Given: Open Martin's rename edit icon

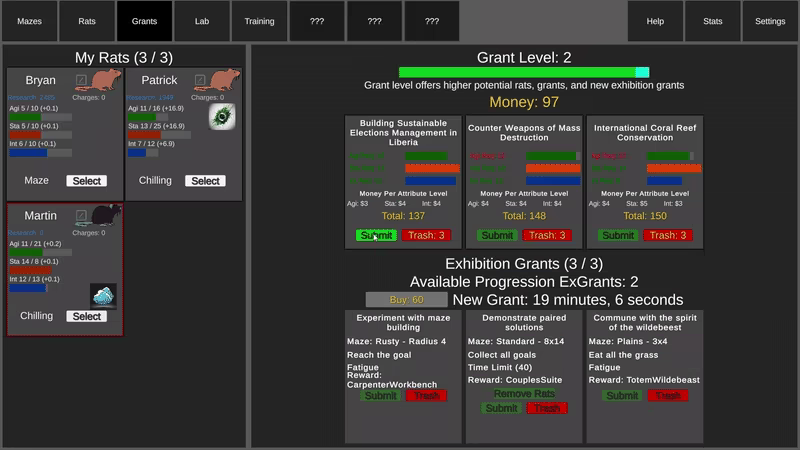Looking at the screenshot, I should (81, 215).
